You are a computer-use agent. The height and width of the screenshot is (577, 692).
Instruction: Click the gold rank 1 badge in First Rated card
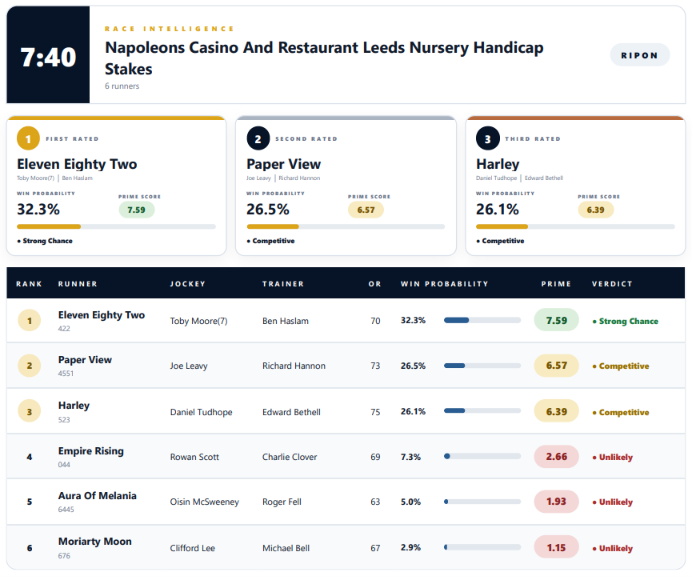[28, 139]
